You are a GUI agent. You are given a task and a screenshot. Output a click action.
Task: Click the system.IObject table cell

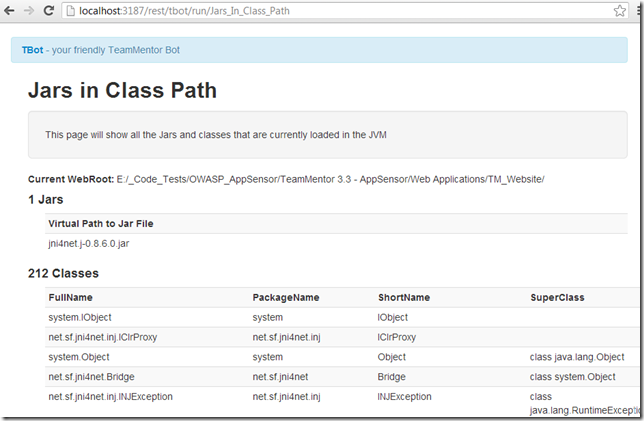[80, 317]
